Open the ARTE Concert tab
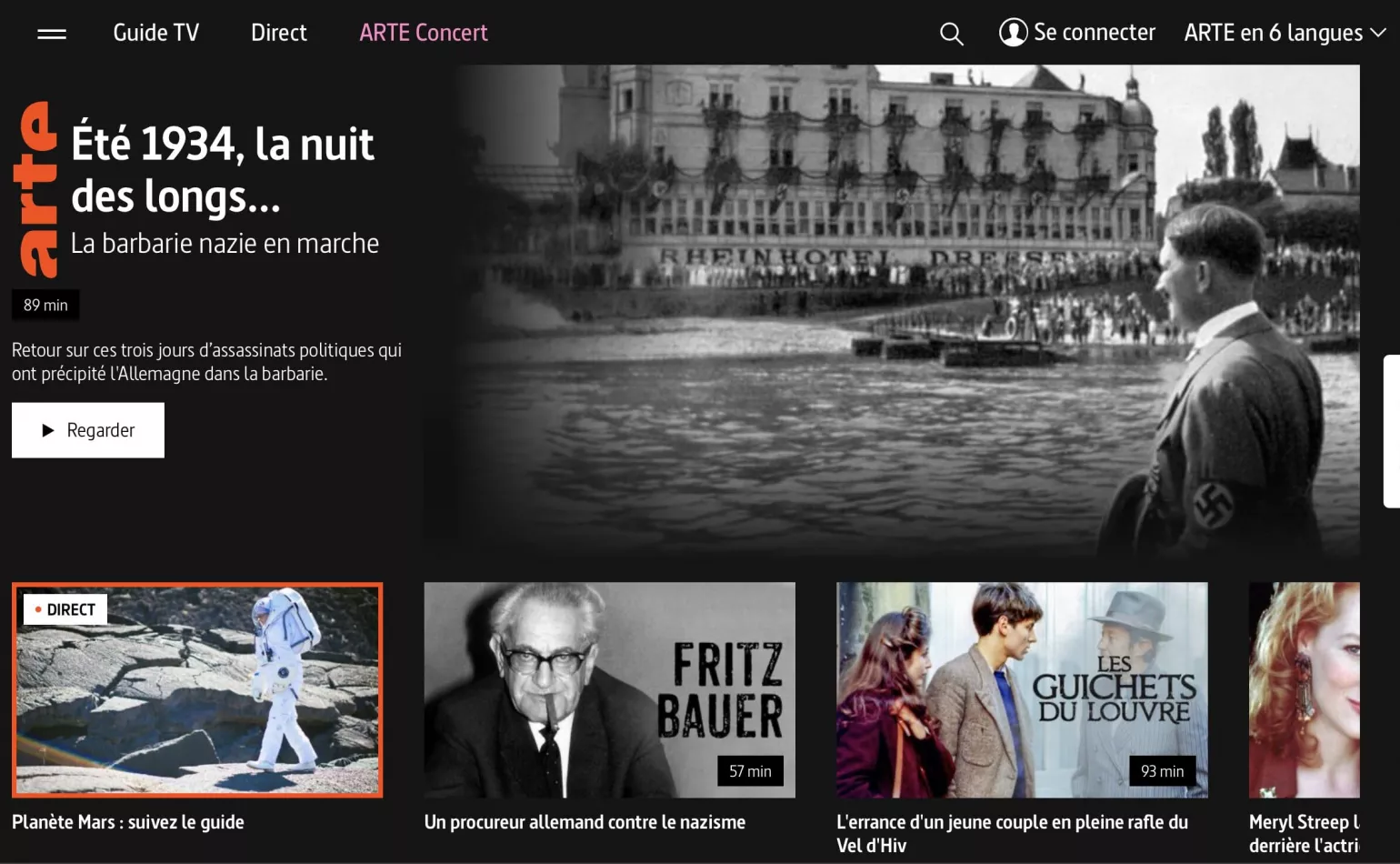 (x=424, y=33)
